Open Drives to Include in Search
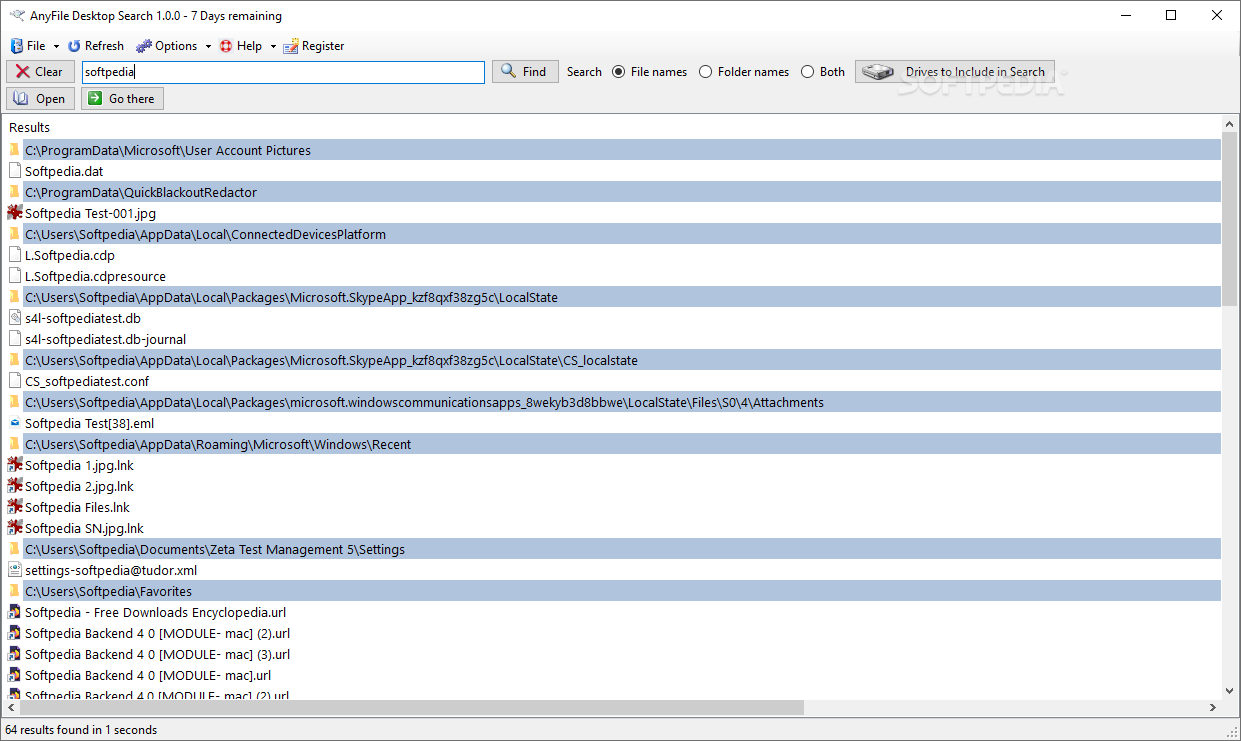This screenshot has height=741, width=1241. [955, 72]
